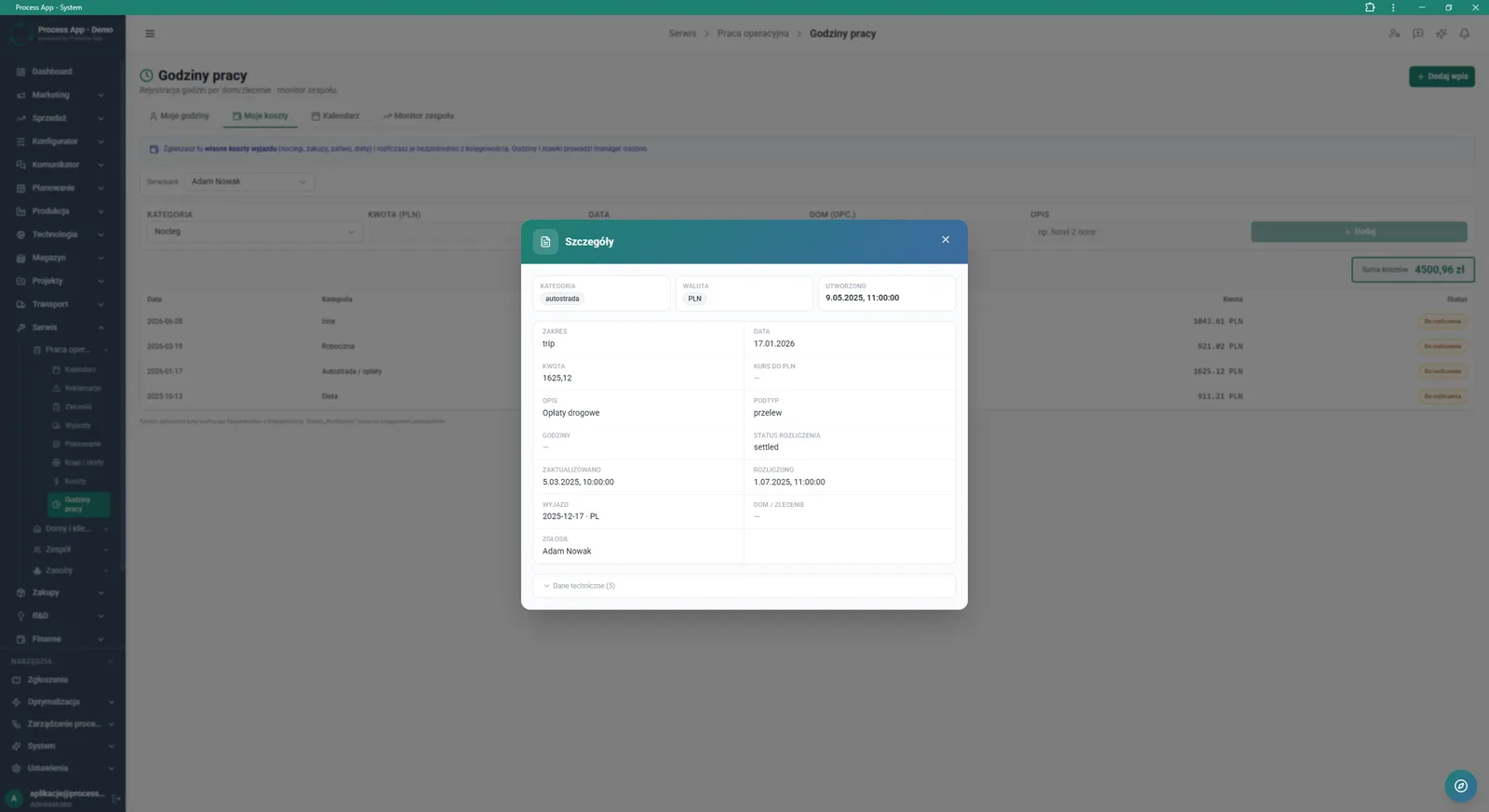Collapse the Serwis sidebar menu
The height and width of the screenshot is (812, 1489).
point(60,327)
